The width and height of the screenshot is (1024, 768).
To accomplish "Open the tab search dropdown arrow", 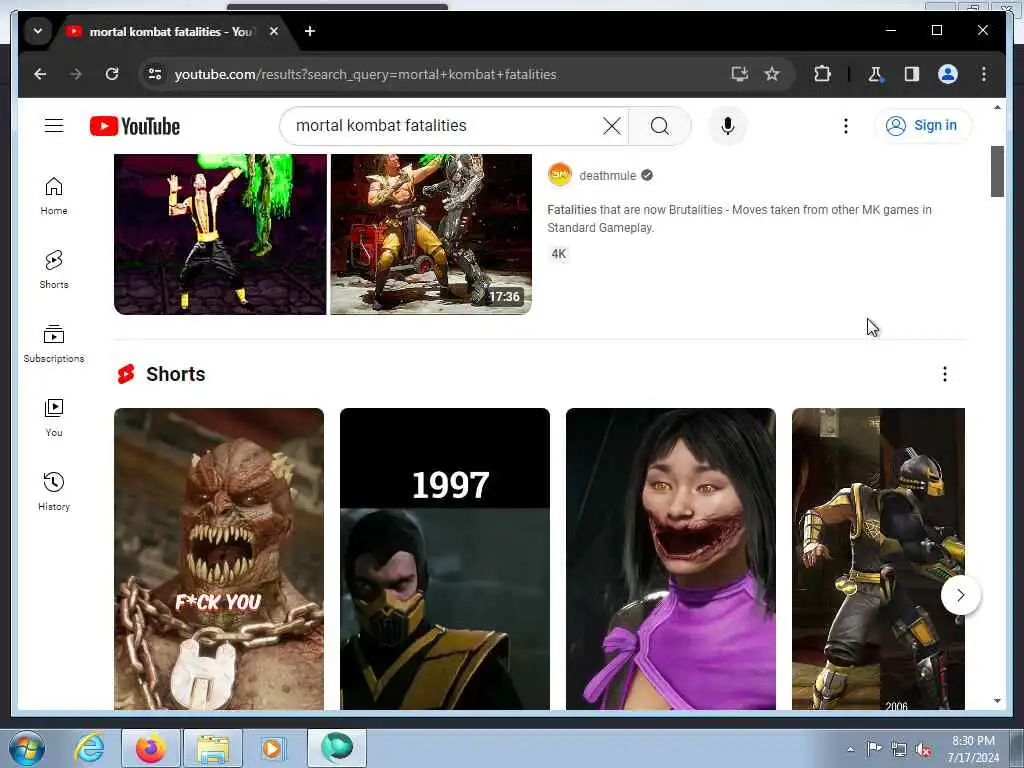I will coord(38,31).
